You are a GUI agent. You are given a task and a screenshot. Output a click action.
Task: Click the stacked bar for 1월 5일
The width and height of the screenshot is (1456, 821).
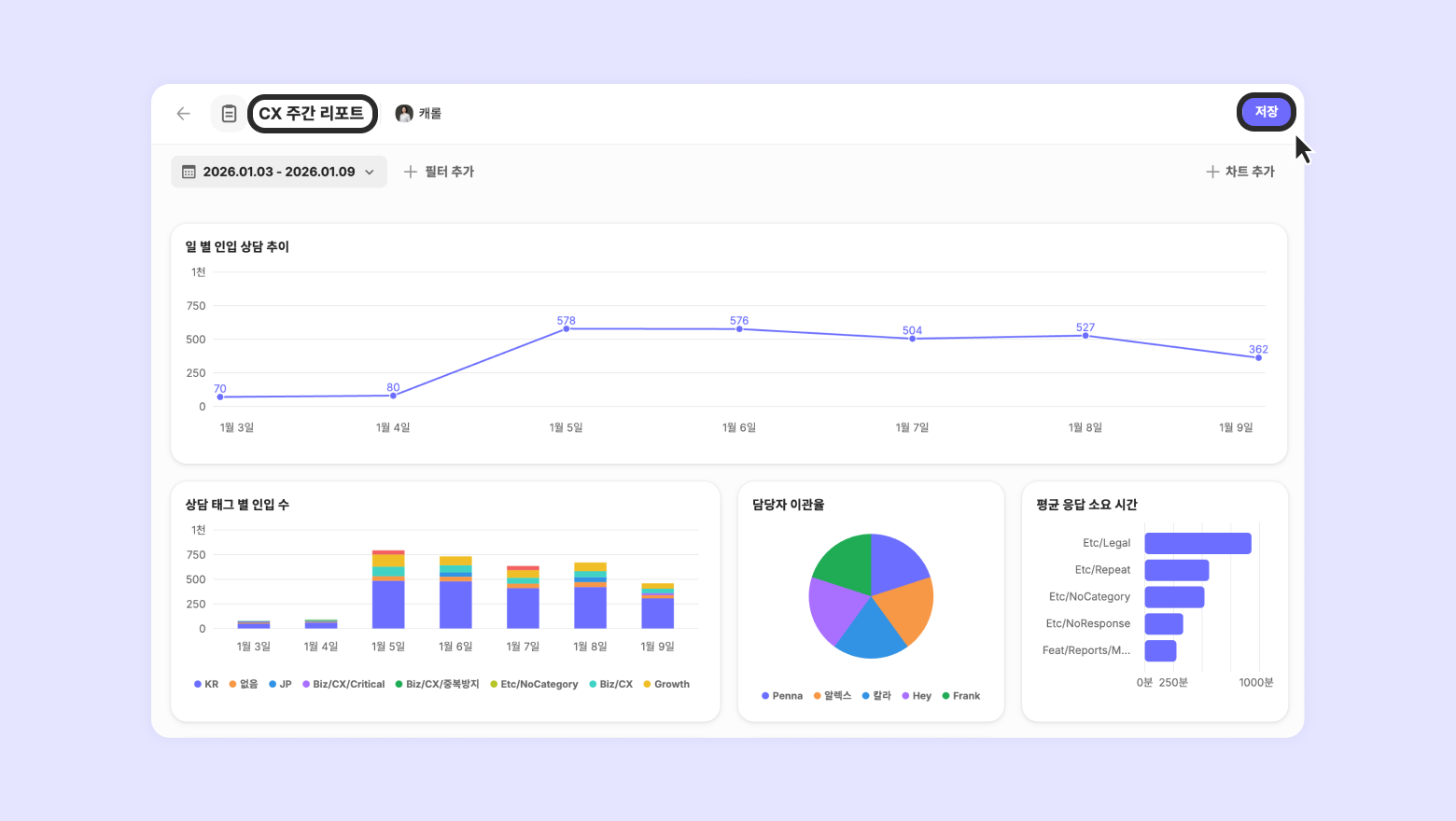(x=388, y=590)
